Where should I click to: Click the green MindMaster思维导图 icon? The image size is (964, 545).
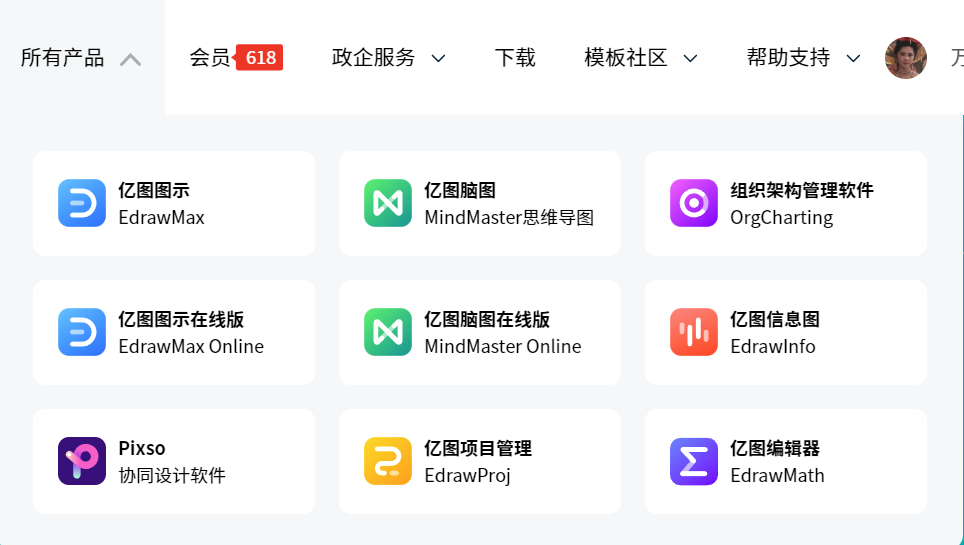coord(388,203)
